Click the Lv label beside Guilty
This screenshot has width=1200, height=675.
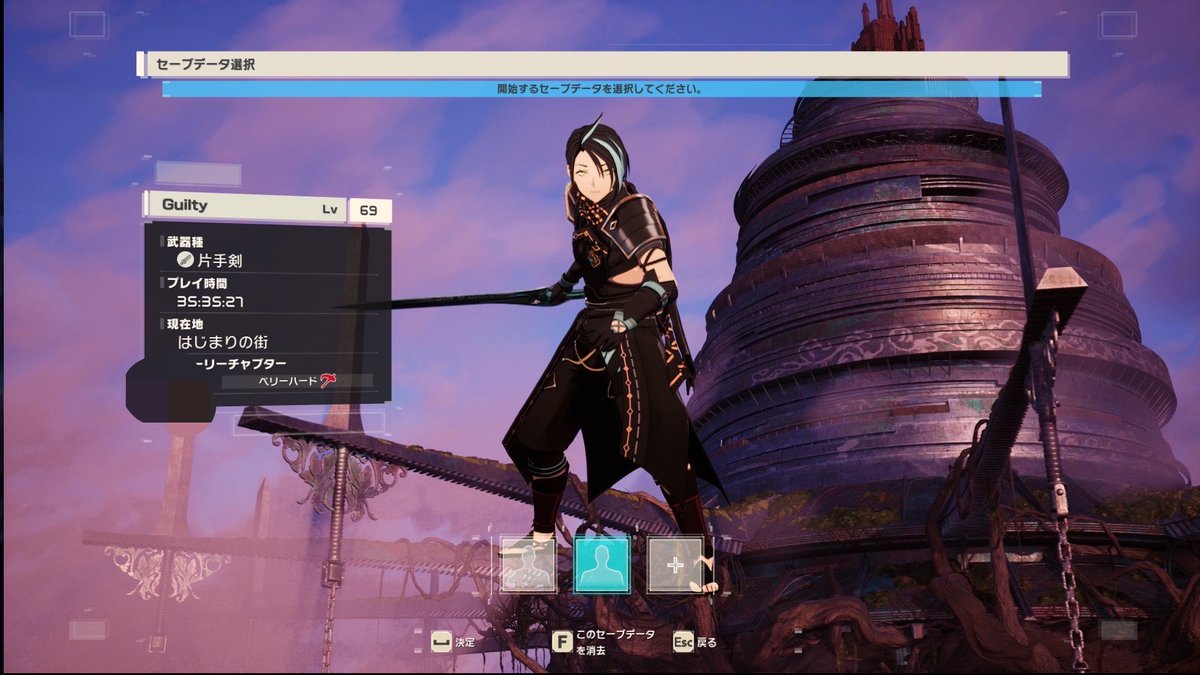[330, 210]
